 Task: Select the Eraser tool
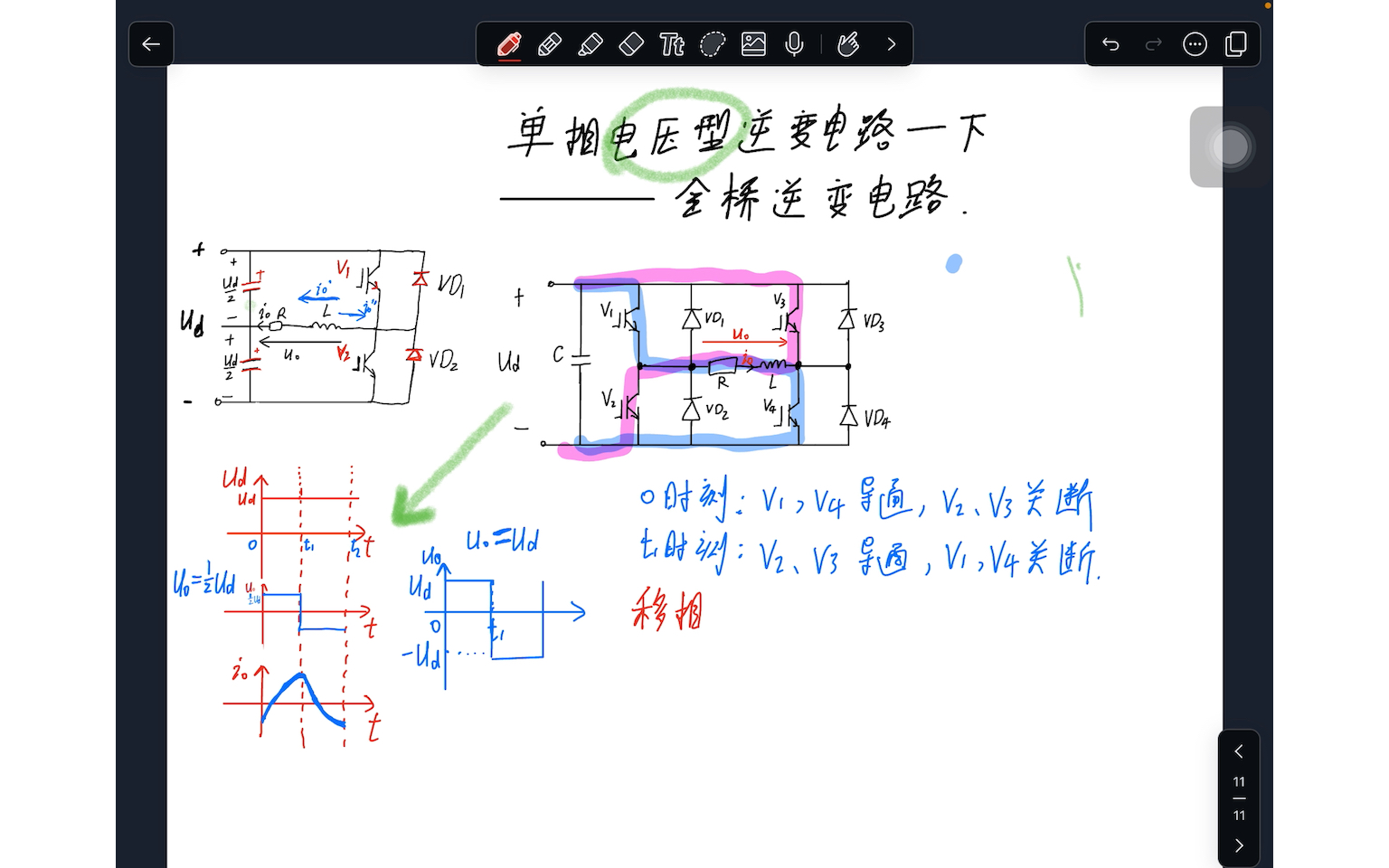[x=631, y=44]
